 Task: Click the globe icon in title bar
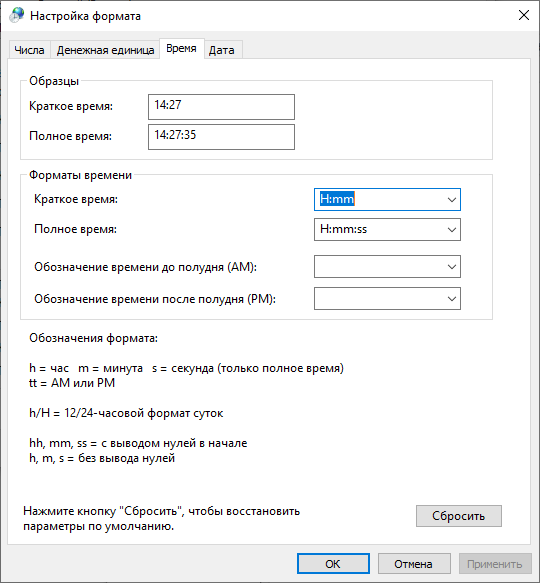click(16, 16)
